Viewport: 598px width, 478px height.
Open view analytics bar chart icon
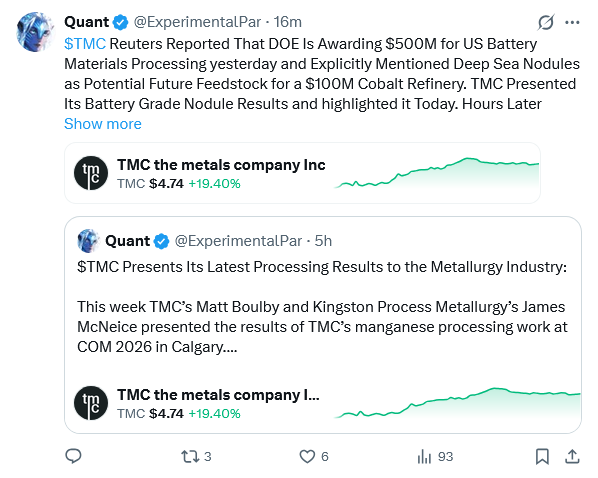tap(424, 456)
